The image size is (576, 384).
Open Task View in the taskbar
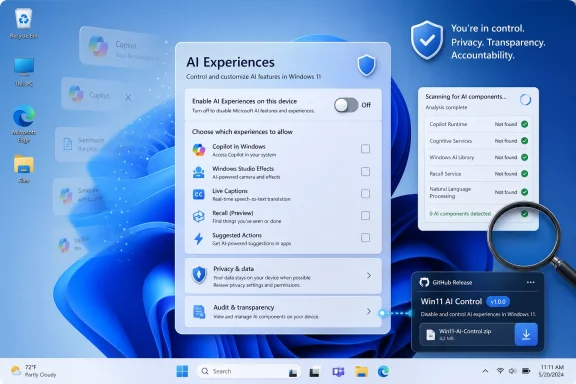click(314, 372)
